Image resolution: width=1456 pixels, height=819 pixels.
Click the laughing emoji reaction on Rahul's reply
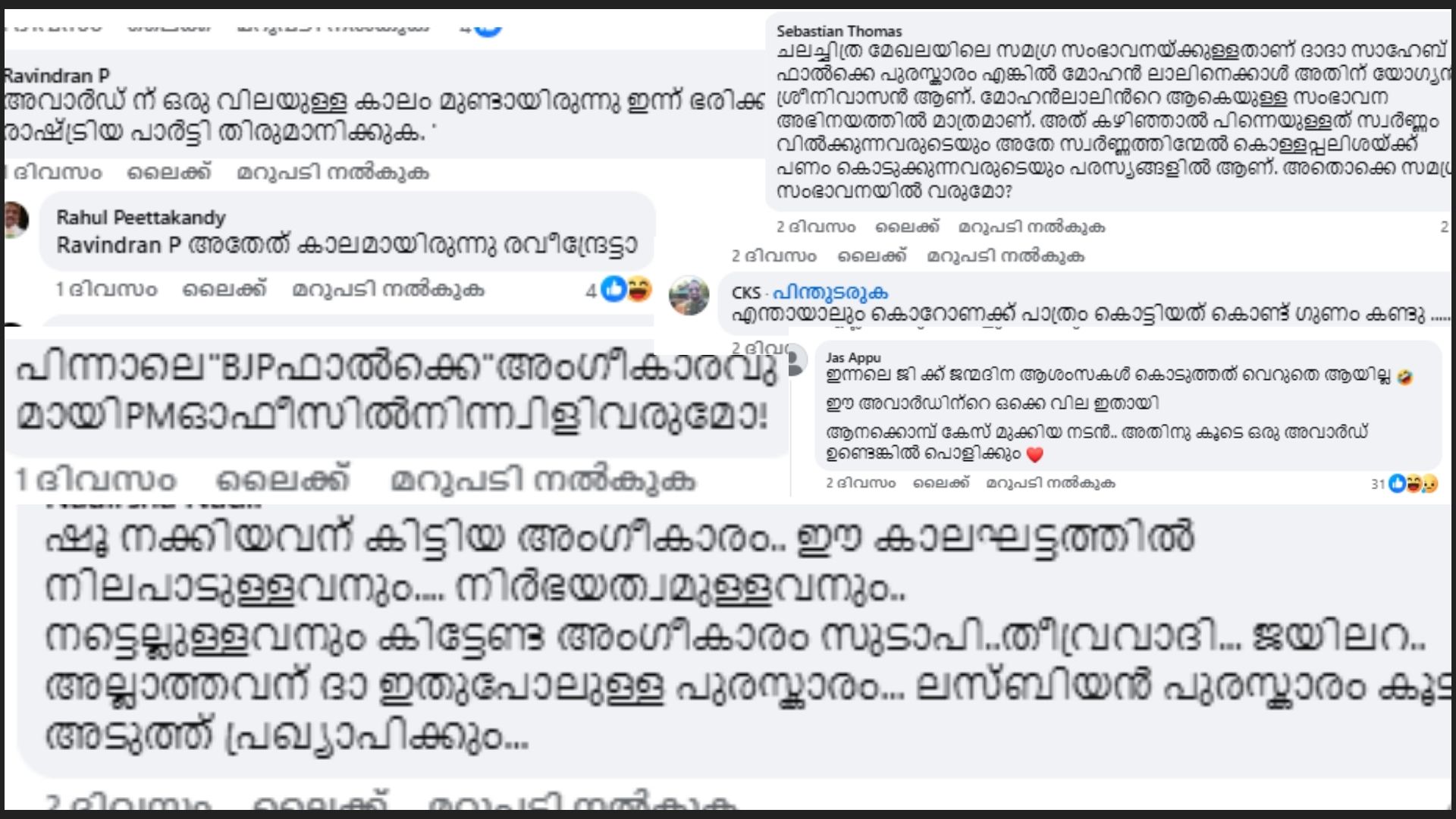point(639,289)
